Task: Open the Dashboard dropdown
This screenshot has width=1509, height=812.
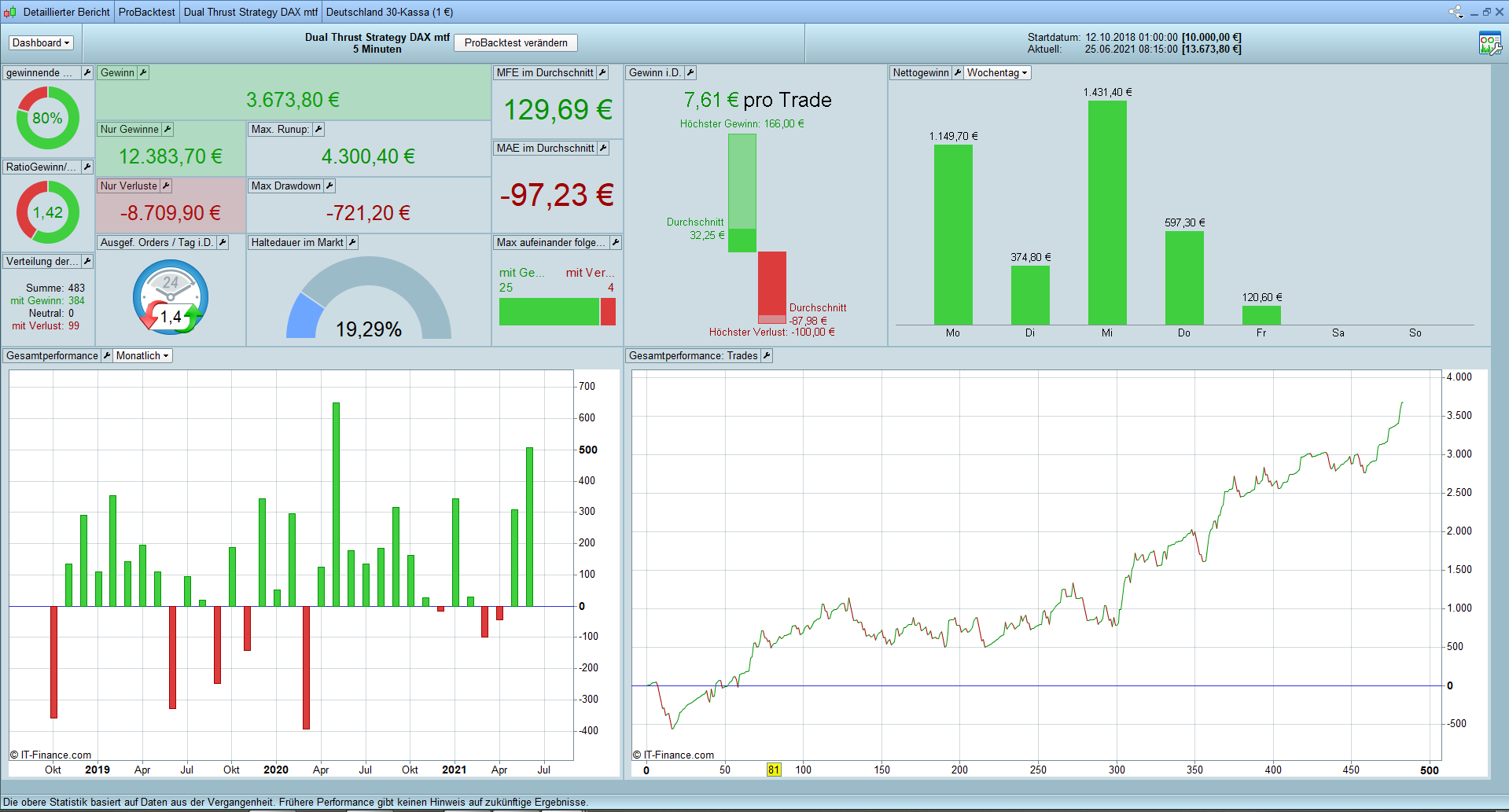Action: click(x=41, y=43)
